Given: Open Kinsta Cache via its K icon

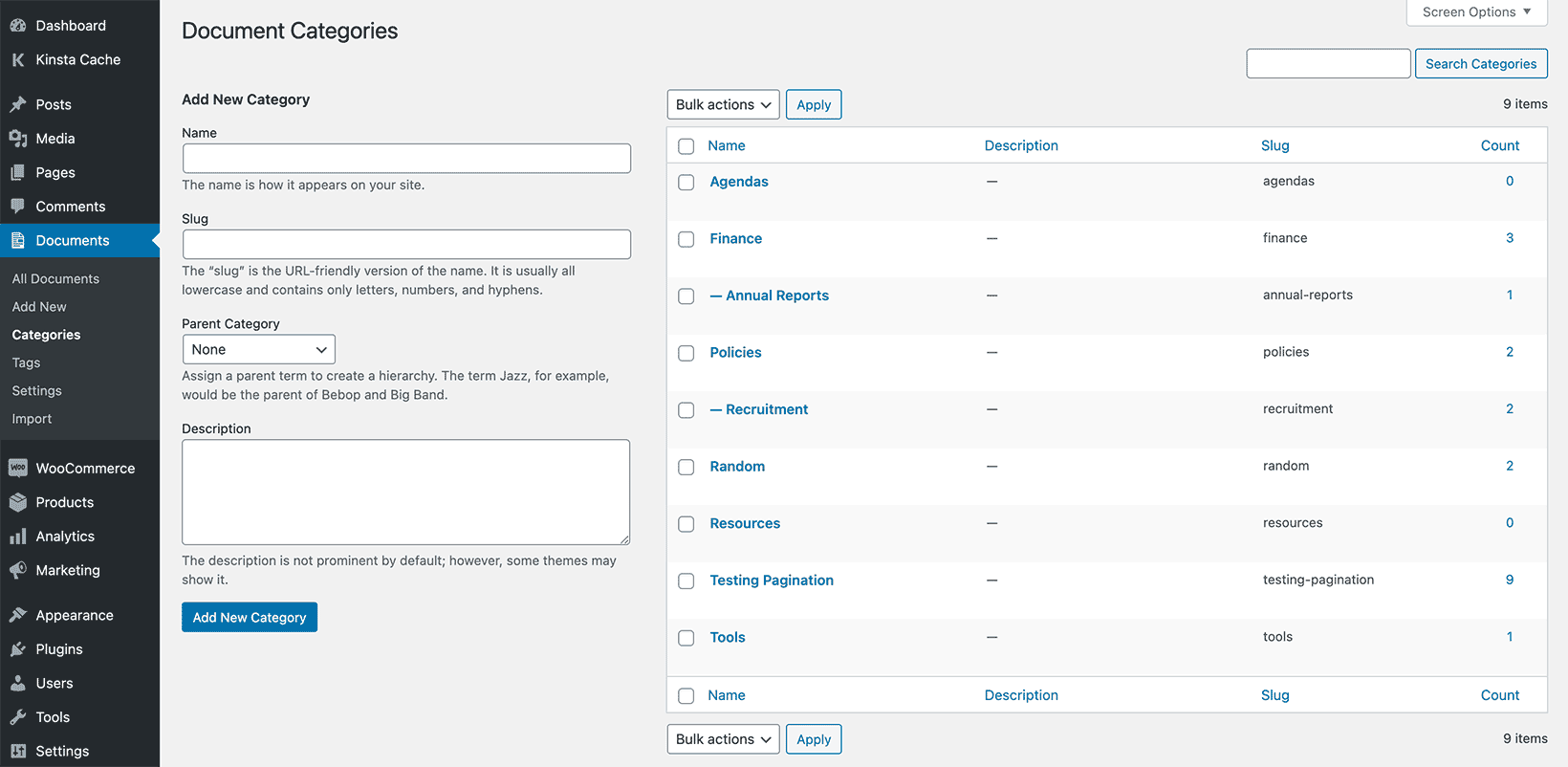Looking at the screenshot, I should 18,60.
